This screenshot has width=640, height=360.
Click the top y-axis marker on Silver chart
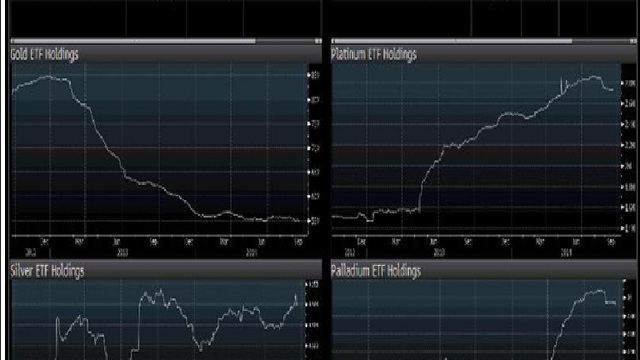click(x=313, y=284)
